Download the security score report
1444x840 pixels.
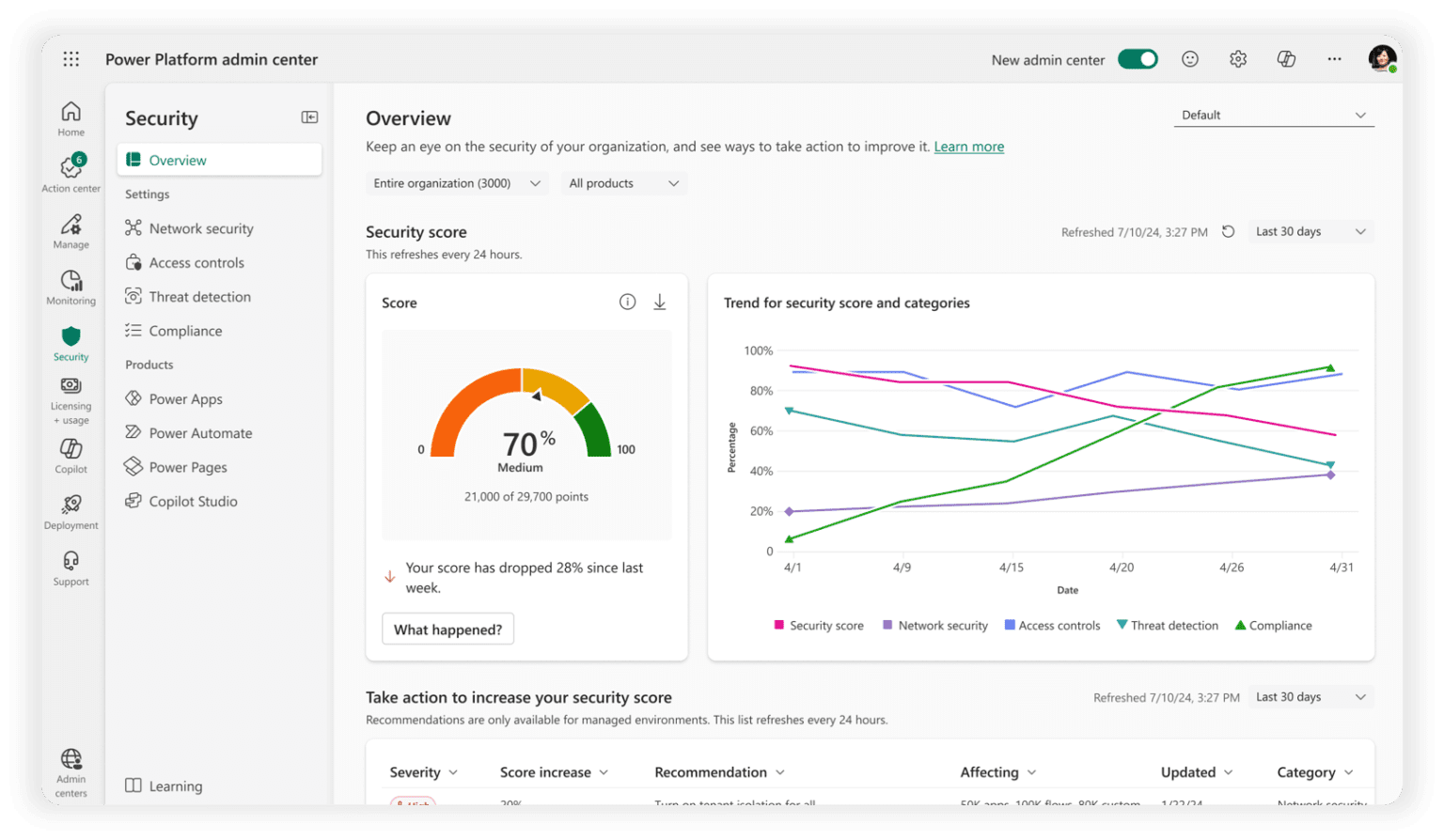[x=660, y=302]
